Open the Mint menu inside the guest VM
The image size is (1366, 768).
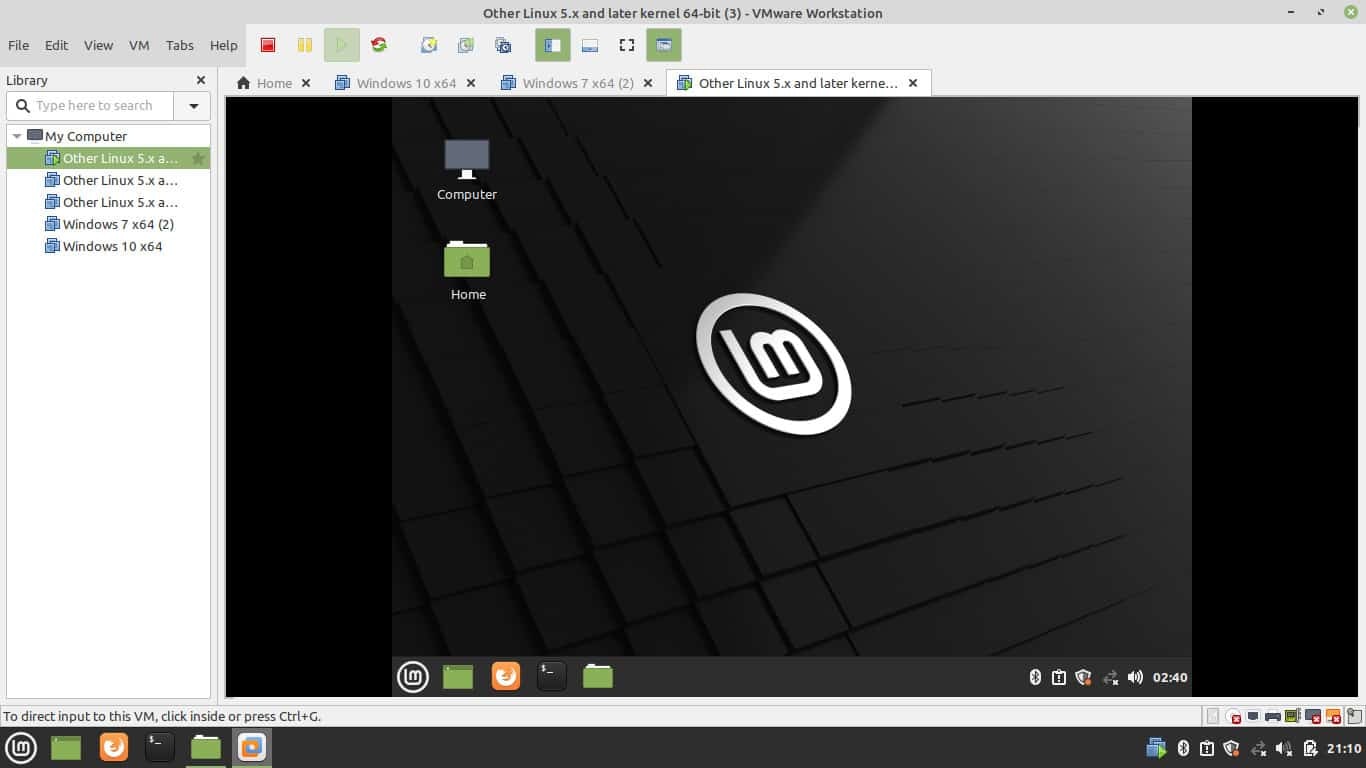coord(413,677)
